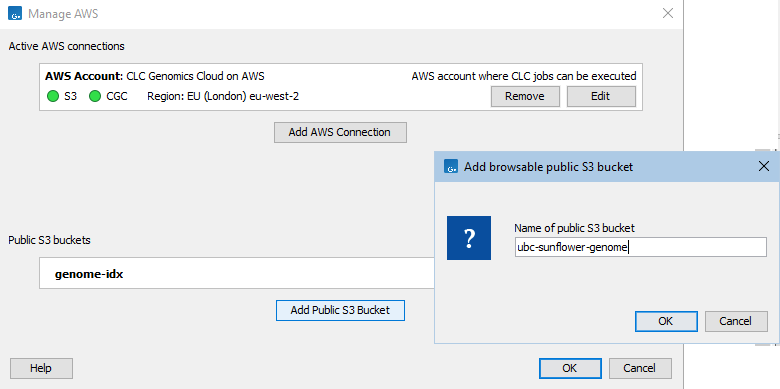Click the 'CLC Genomics Cloud on AWS' account name
The width and height of the screenshot is (780, 389).
(x=195, y=77)
